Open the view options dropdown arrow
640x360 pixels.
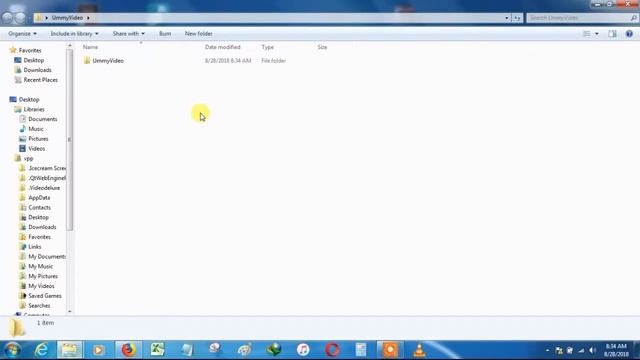pyautogui.click(x=597, y=34)
